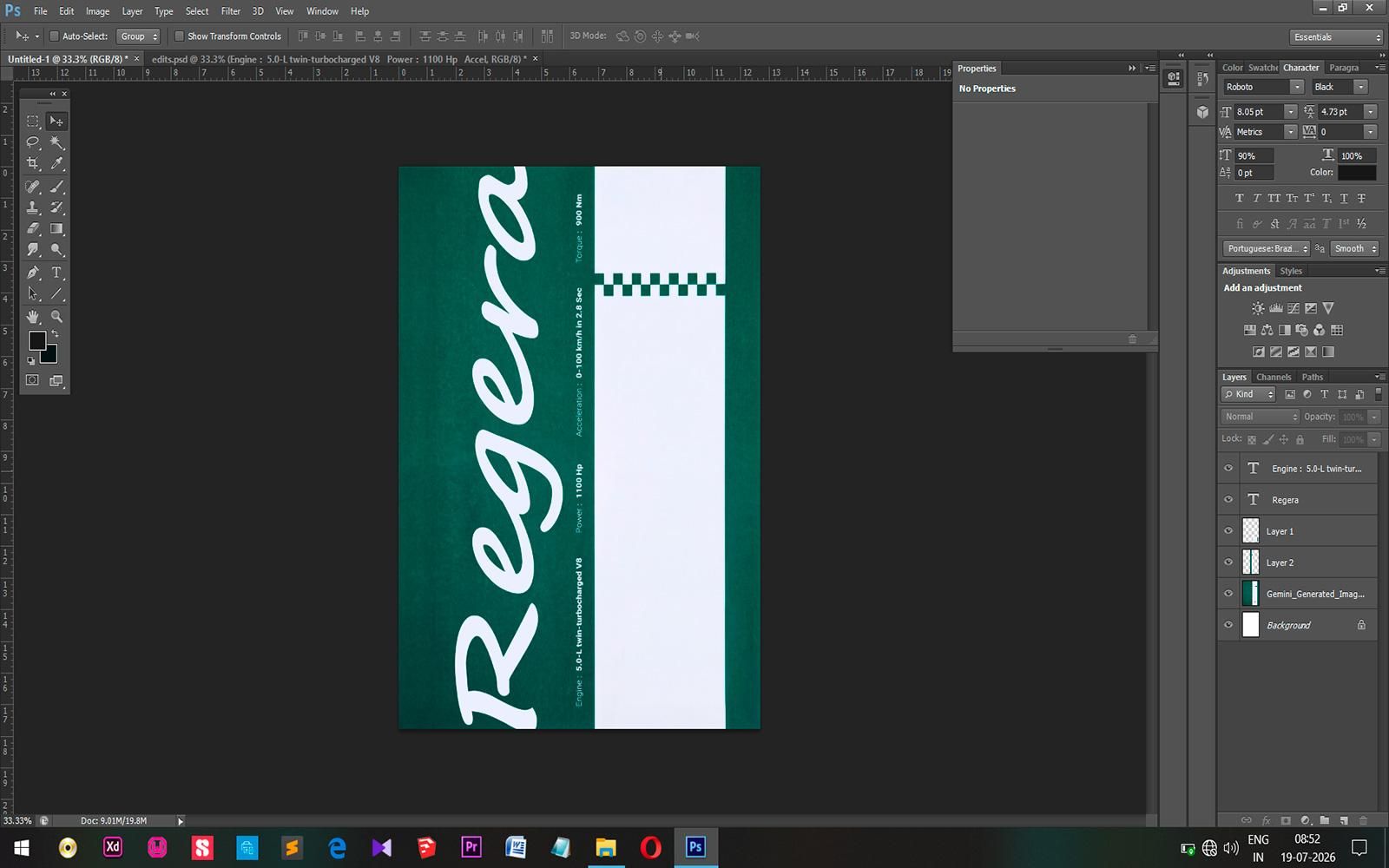Open the font style Black dropdown
Image resolution: width=1389 pixels, height=868 pixels.
click(1361, 87)
